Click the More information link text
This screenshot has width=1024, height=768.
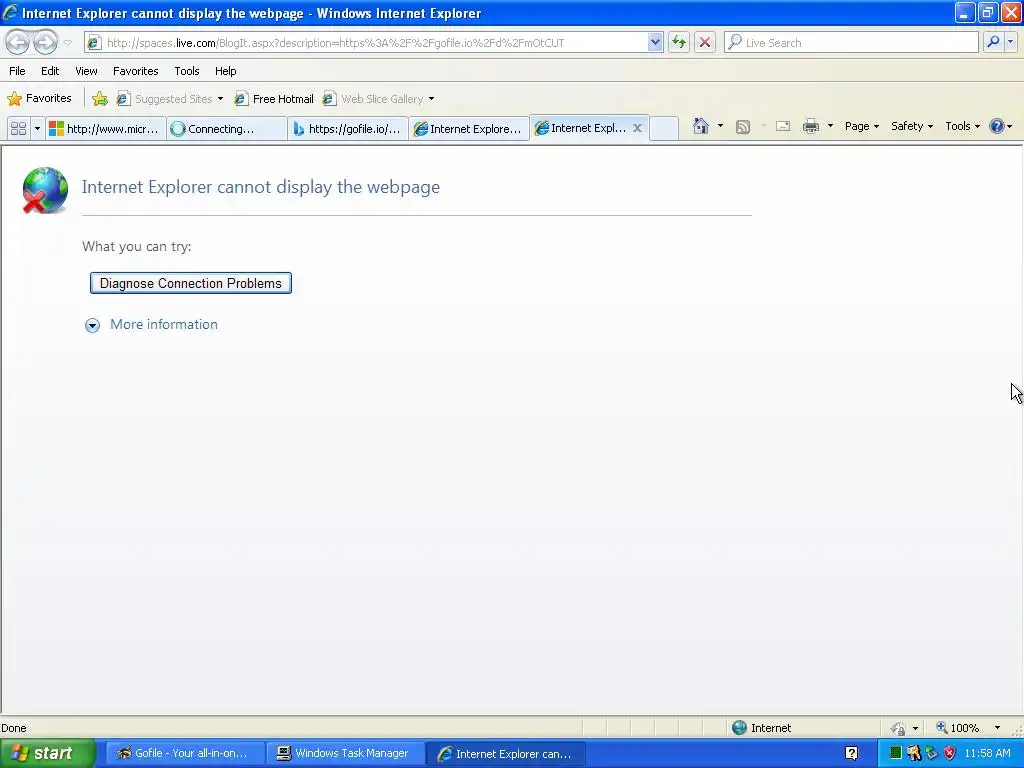[x=164, y=325]
